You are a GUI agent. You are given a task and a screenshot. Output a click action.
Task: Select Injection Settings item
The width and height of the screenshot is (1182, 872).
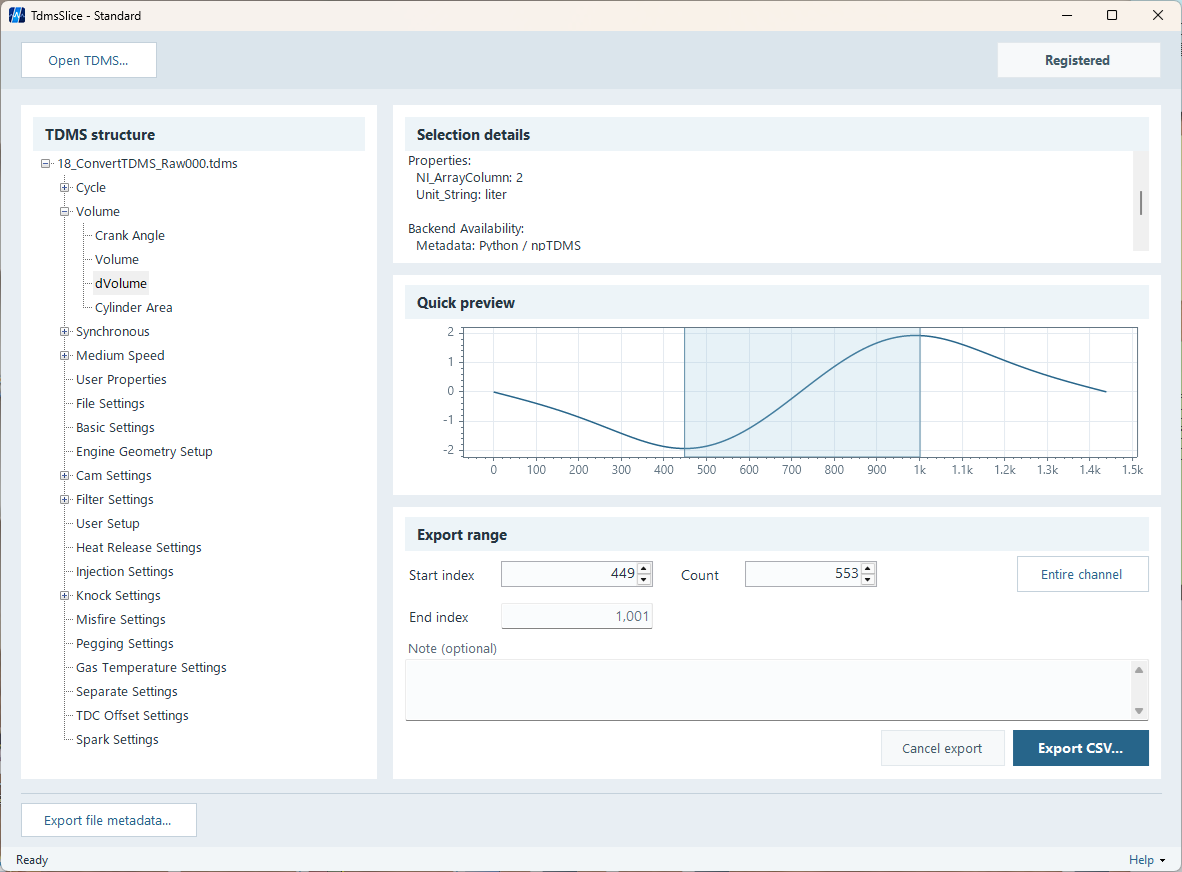click(x=124, y=571)
